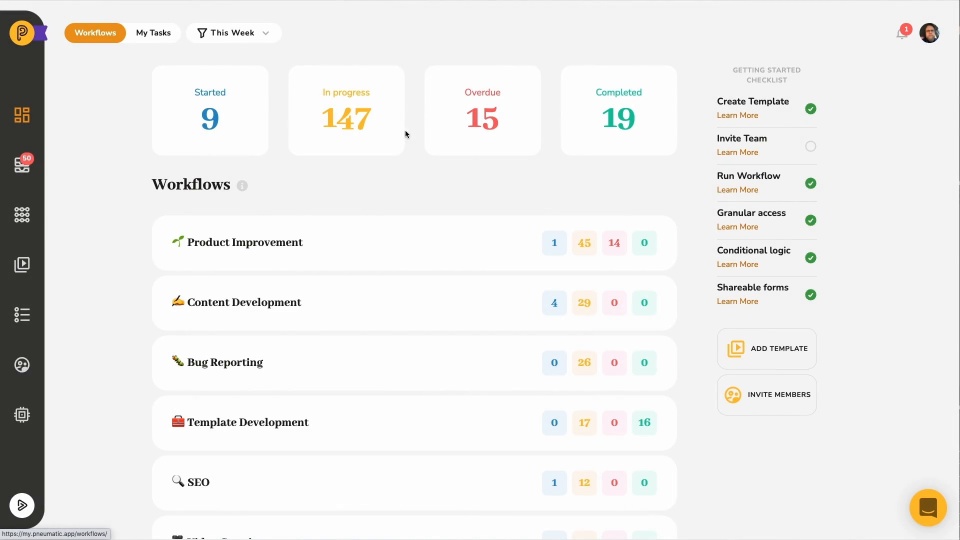Click Learn More under Invite Team
Viewport: 960px width, 540px height.
point(737,152)
